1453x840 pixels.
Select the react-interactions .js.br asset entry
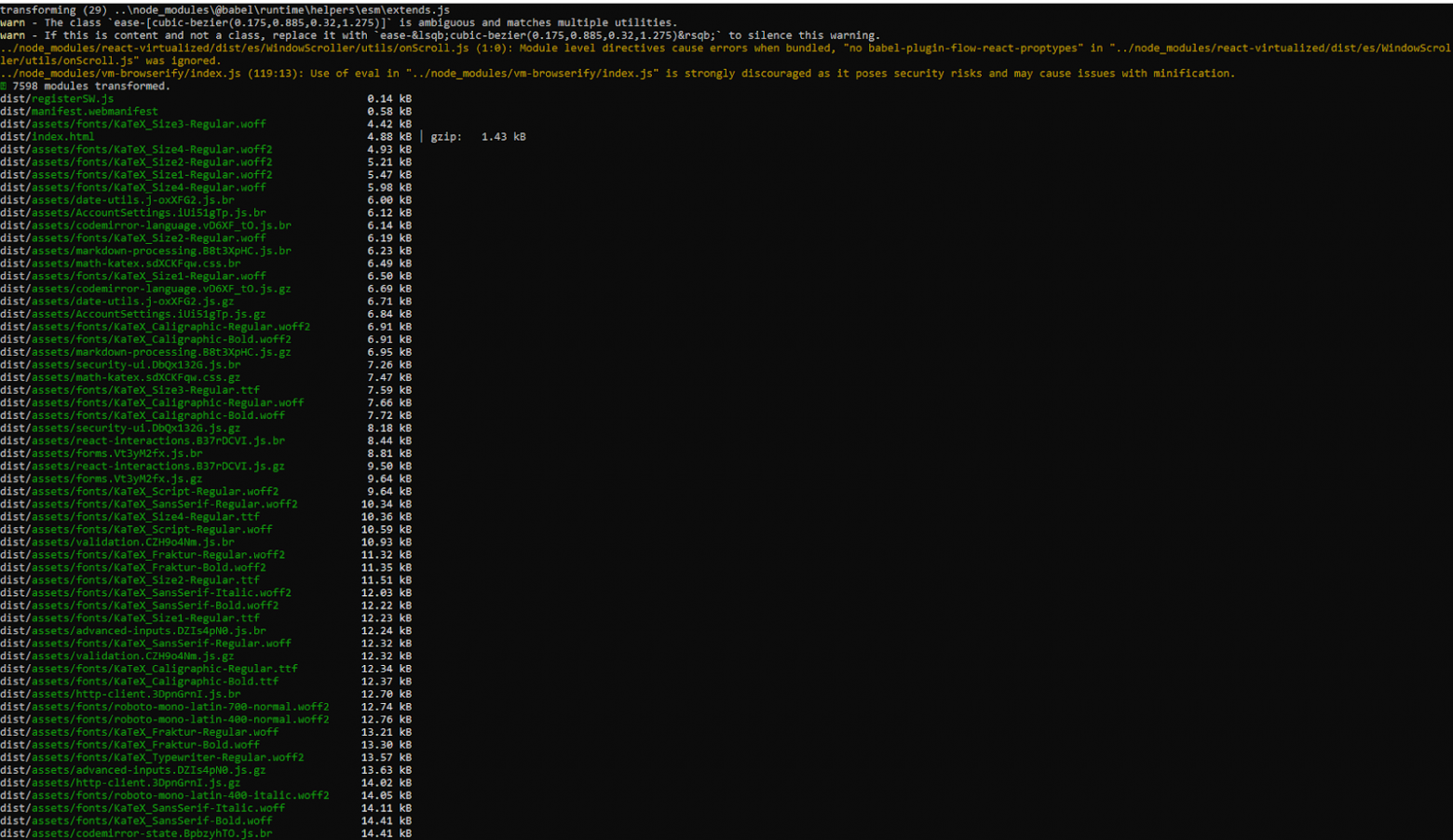pyautogui.click(x=143, y=440)
